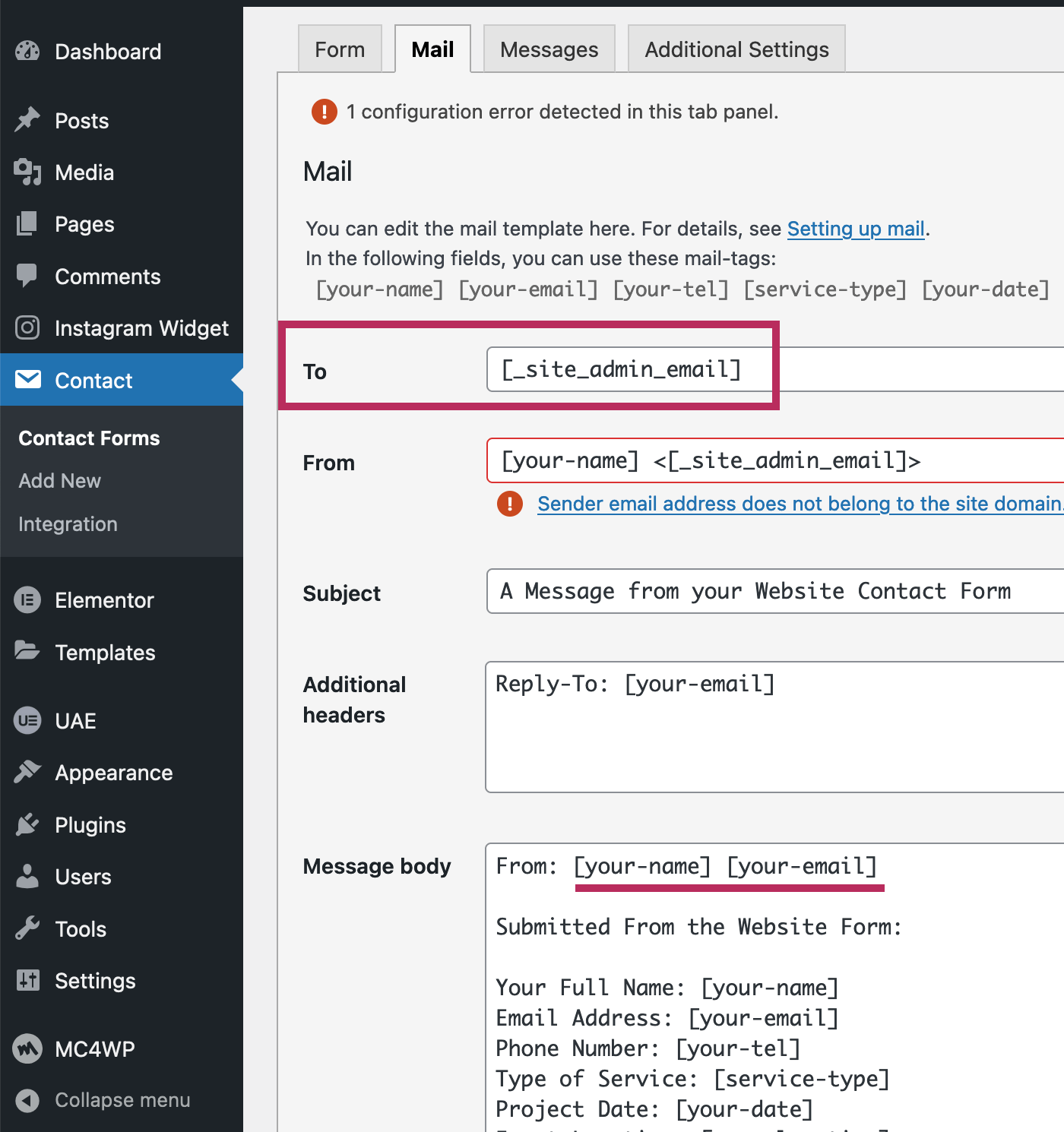
Task: Click into the Subject input field
Action: point(775,591)
